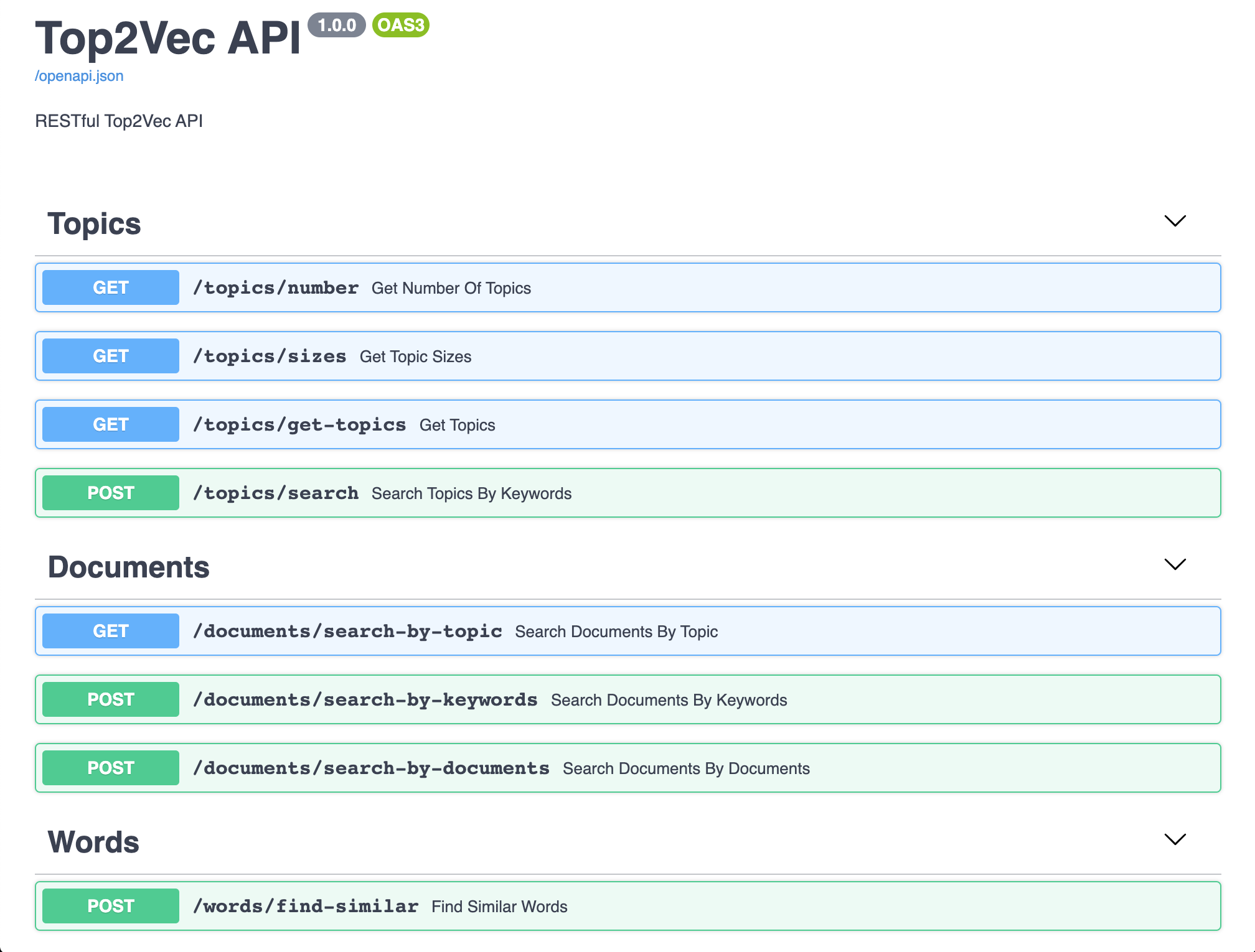Open the /openapi.json link

(79, 76)
